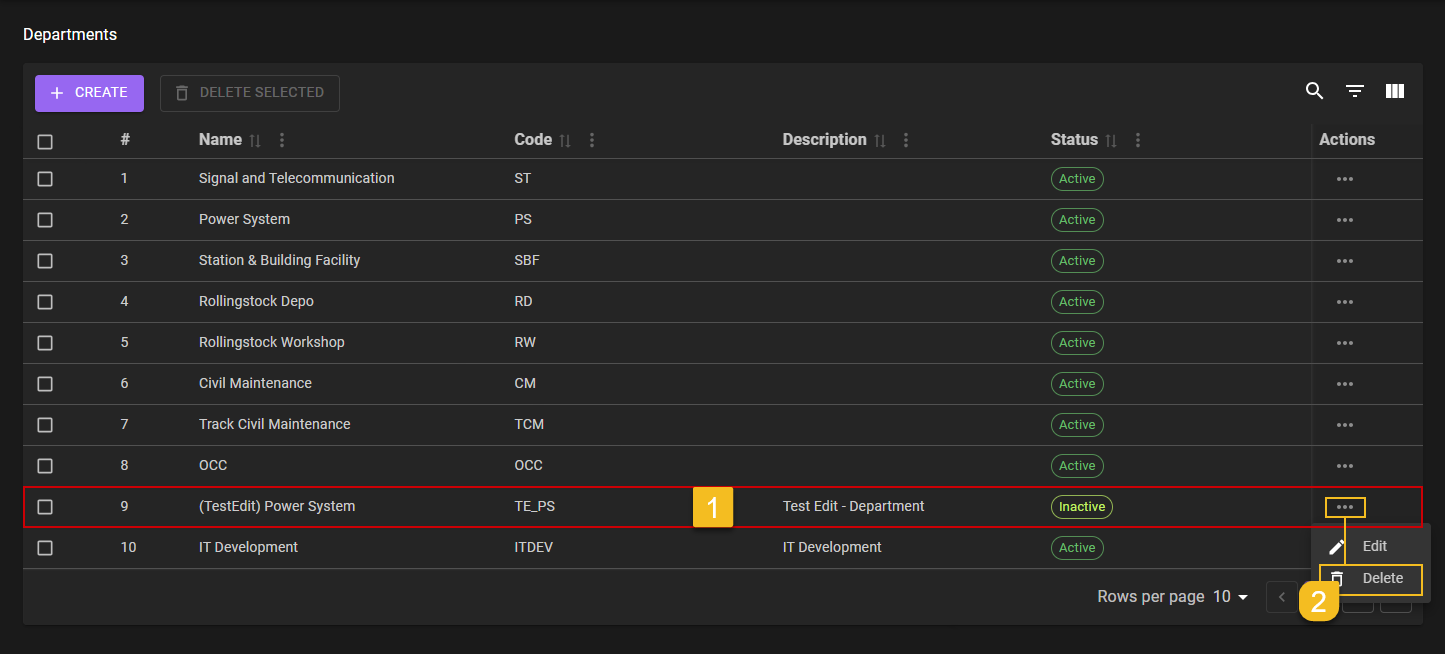This screenshot has height=654, width=1445.
Task: Choose Delete from the context menu
Action: (x=1382, y=578)
